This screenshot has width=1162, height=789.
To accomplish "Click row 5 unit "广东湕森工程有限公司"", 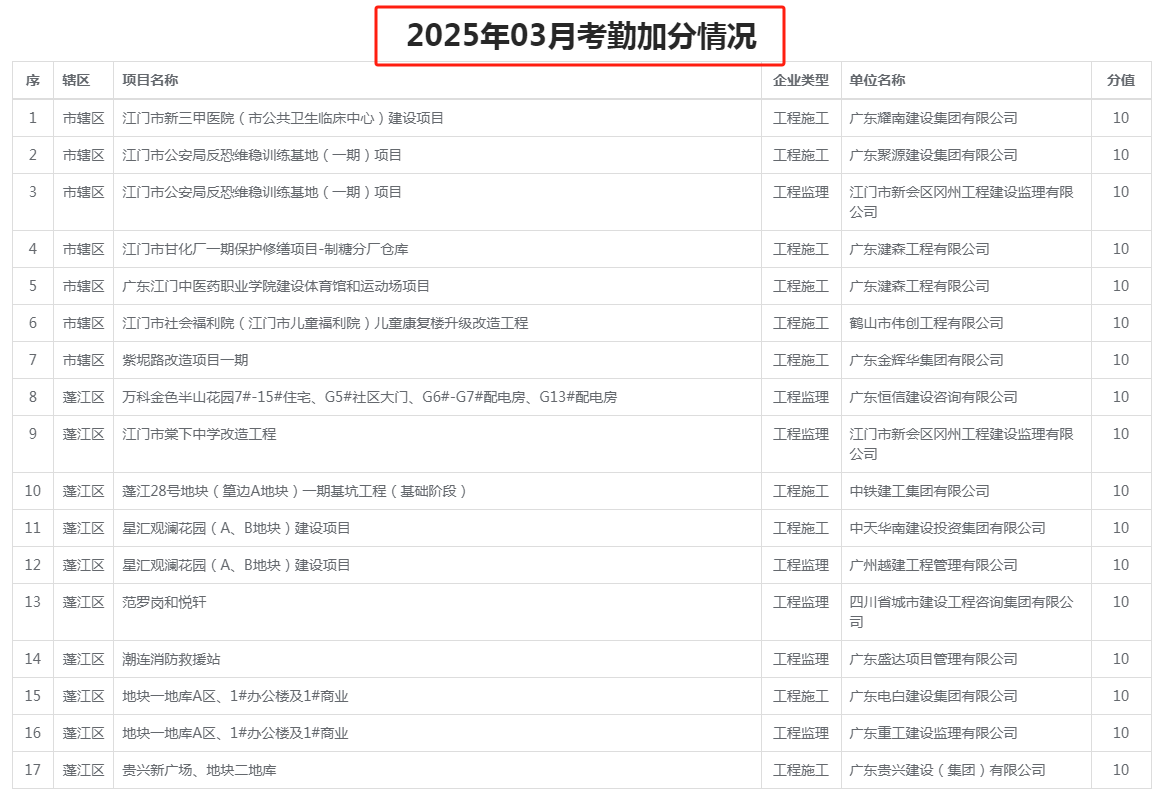I will [x=920, y=286].
